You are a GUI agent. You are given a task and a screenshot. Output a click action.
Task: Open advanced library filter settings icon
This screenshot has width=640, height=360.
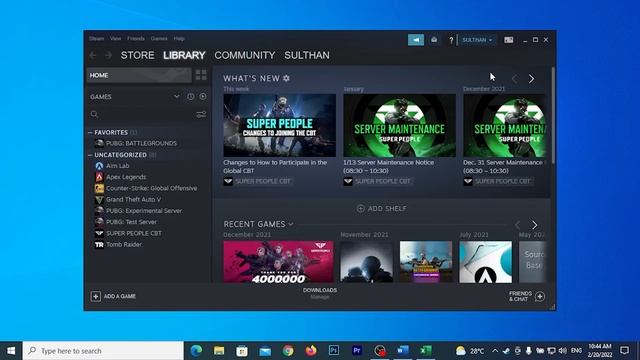[x=201, y=114]
